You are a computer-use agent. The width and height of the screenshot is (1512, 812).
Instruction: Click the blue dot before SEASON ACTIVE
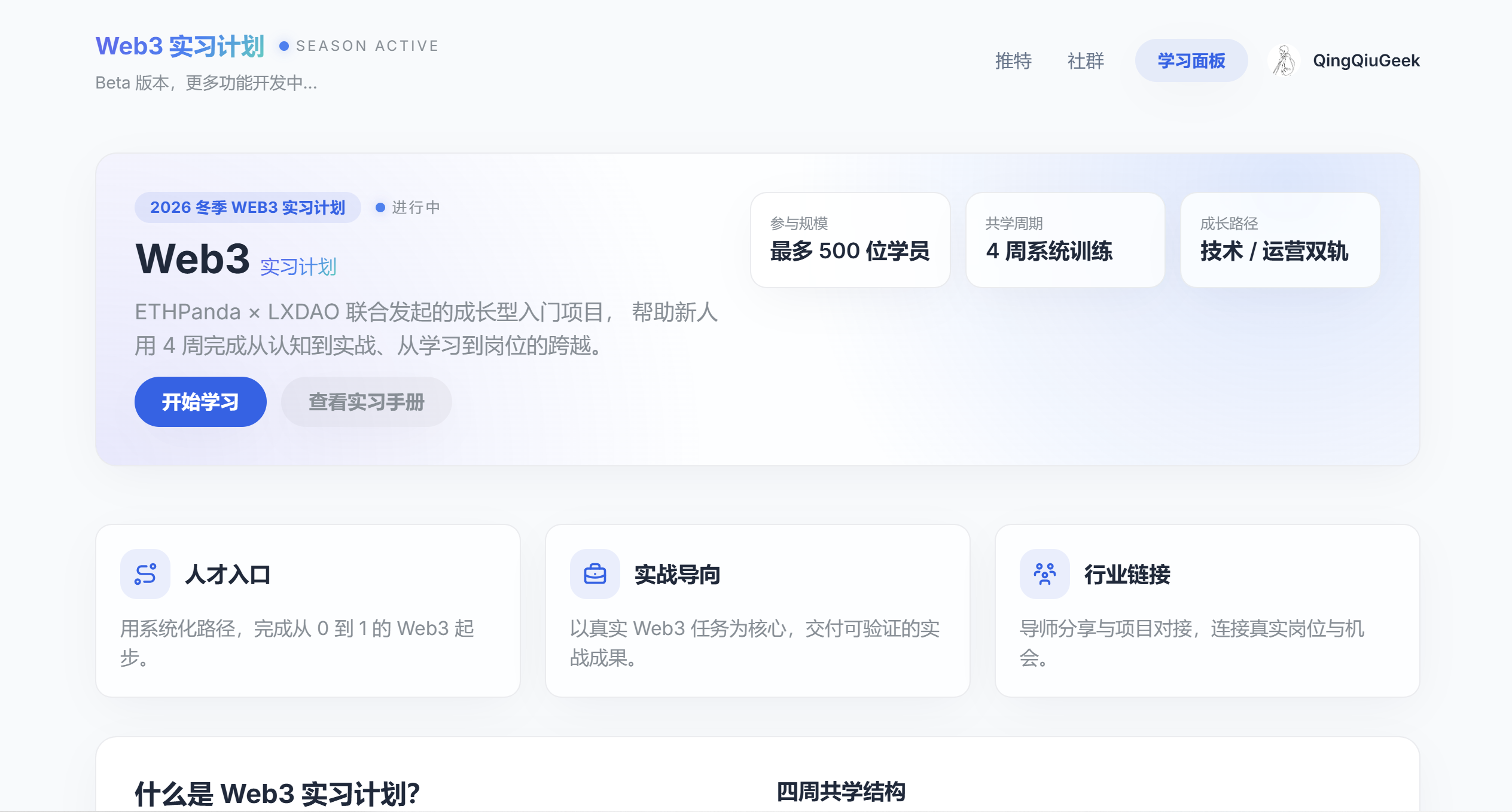coord(284,46)
